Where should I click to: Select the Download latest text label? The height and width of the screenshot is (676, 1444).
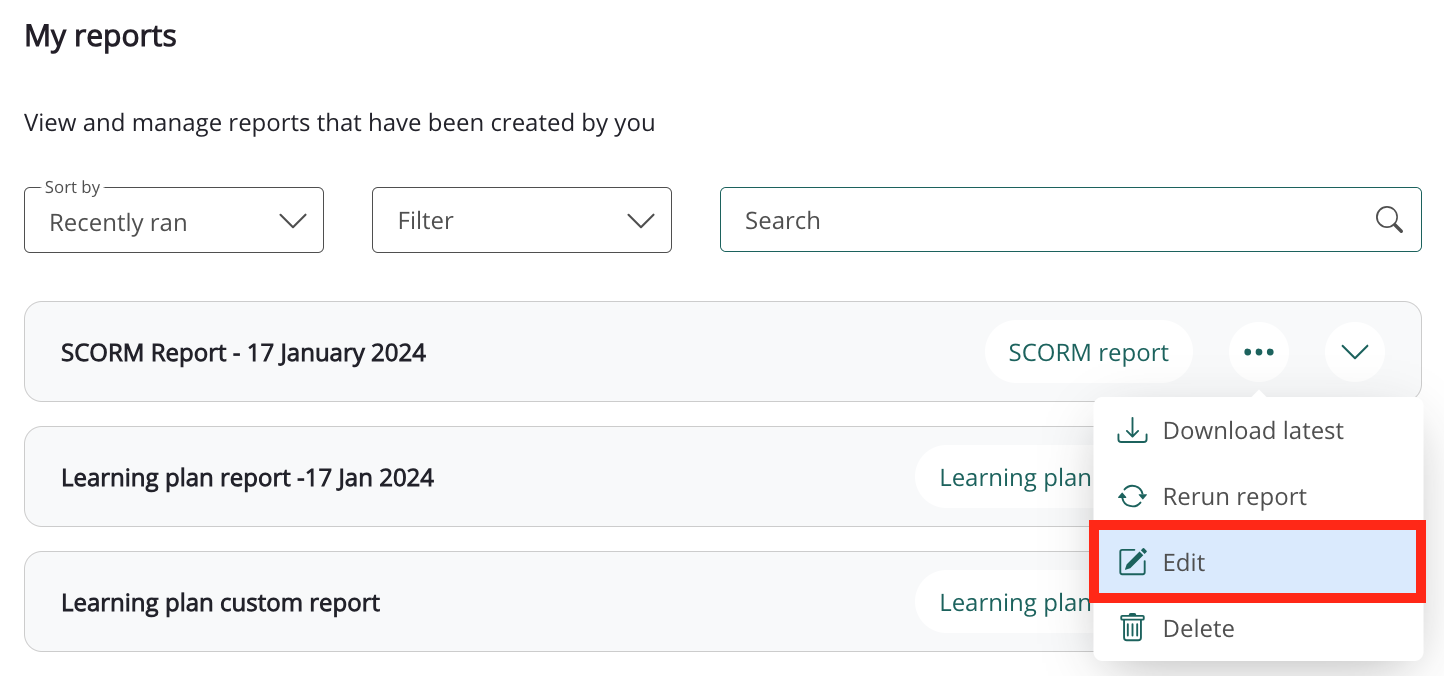coord(1252,431)
